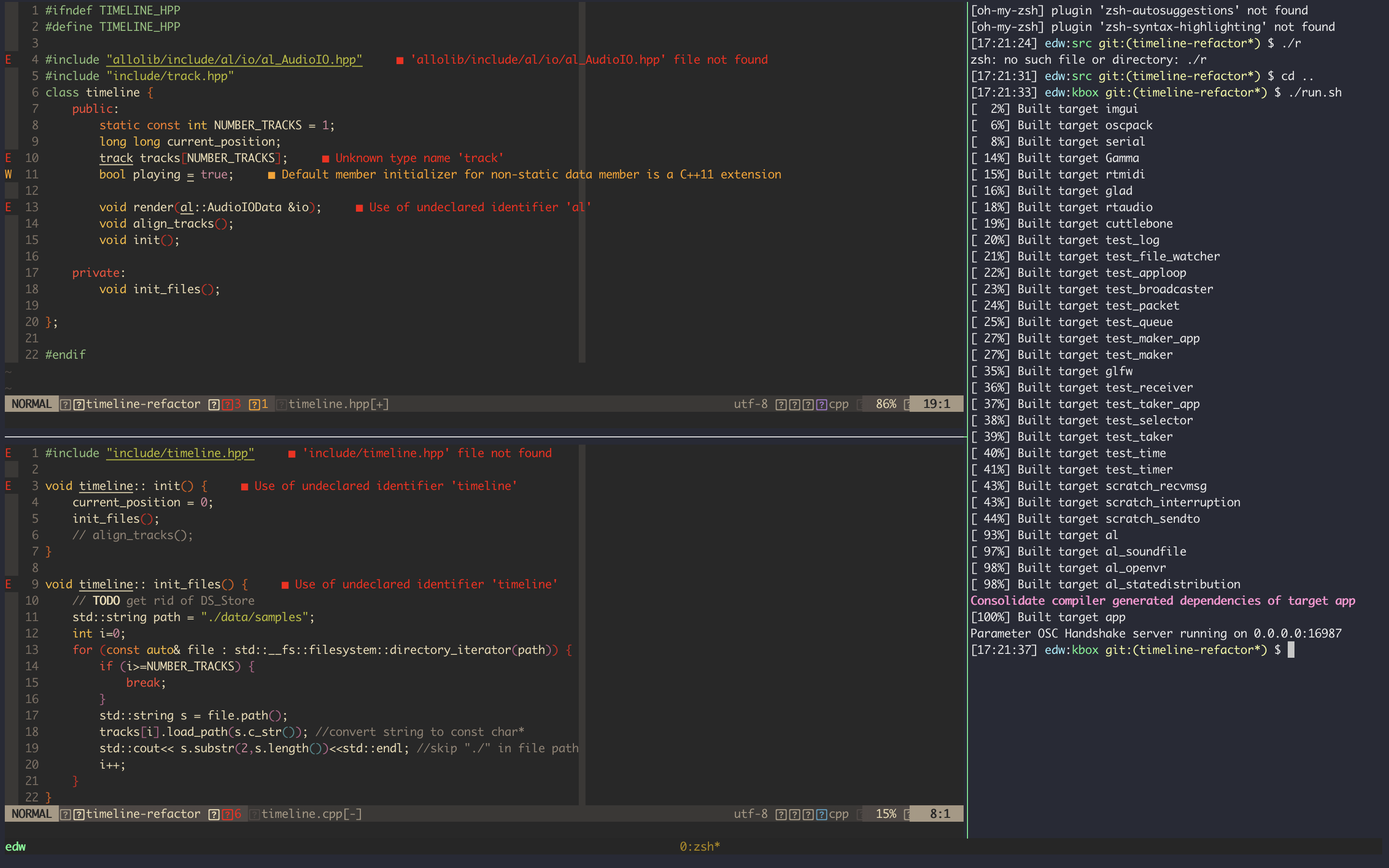The height and width of the screenshot is (868, 1389).
Task: Click the #ifndef TIMELINE_HPP line
Action: click(x=112, y=10)
